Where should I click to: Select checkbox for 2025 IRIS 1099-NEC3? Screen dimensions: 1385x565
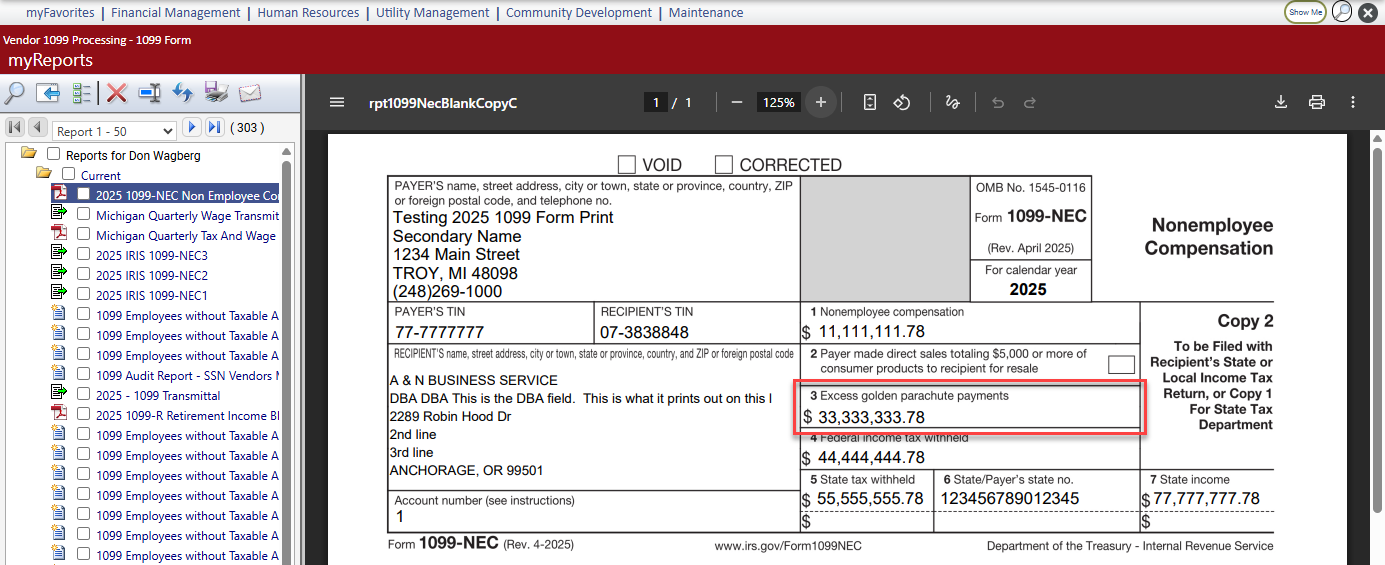84,255
